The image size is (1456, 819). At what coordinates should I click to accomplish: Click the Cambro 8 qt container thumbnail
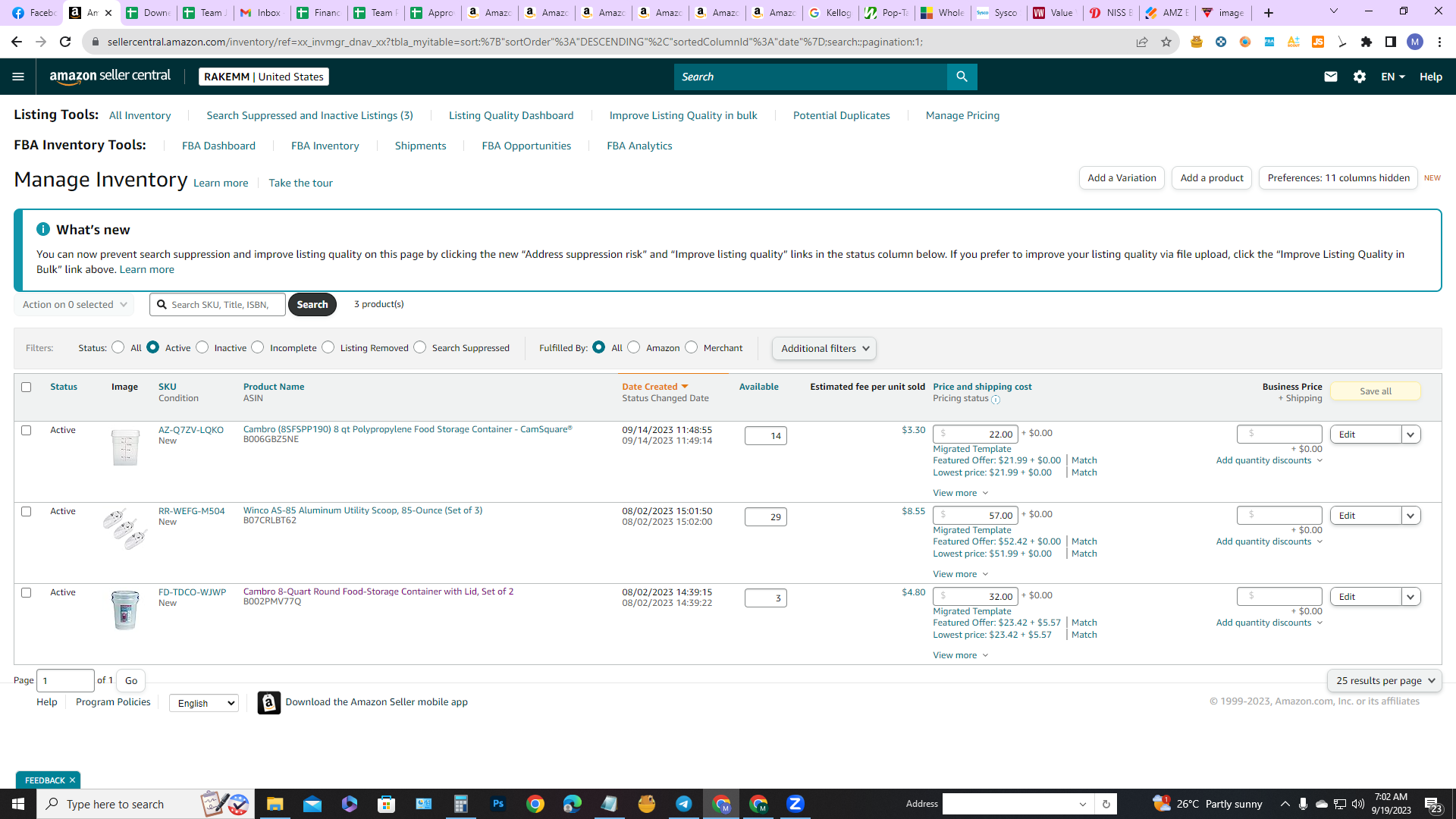(x=125, y=447)
